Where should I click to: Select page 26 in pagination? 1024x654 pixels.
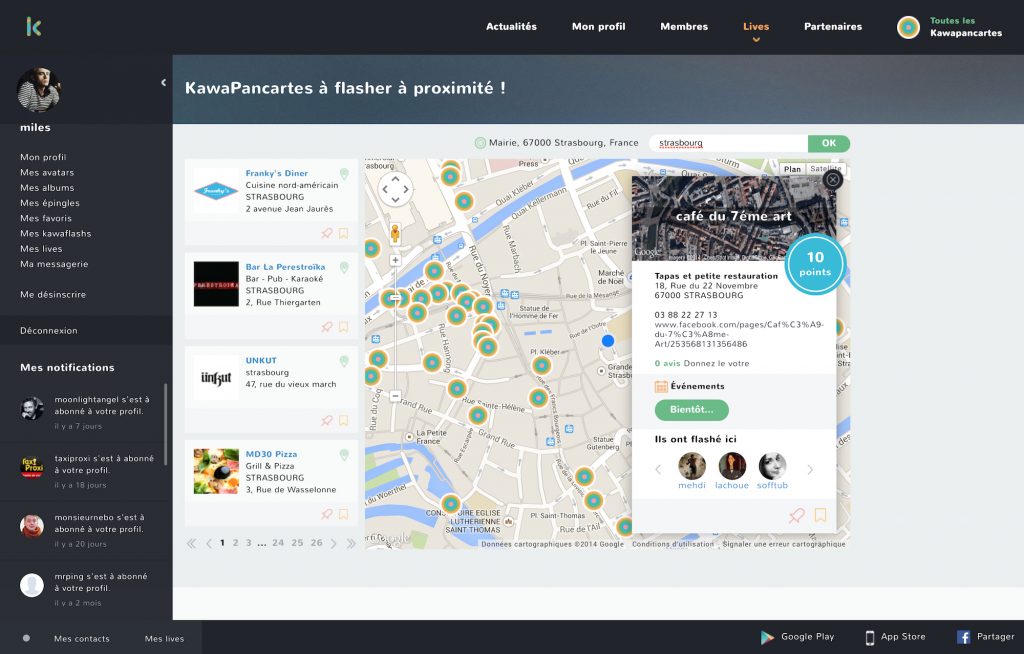(317, 543)
